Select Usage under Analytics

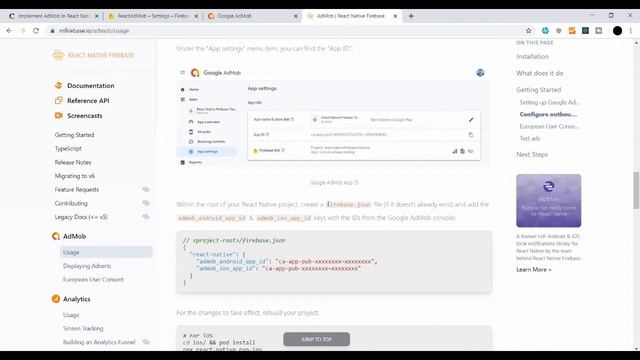[x=71, y=315]
